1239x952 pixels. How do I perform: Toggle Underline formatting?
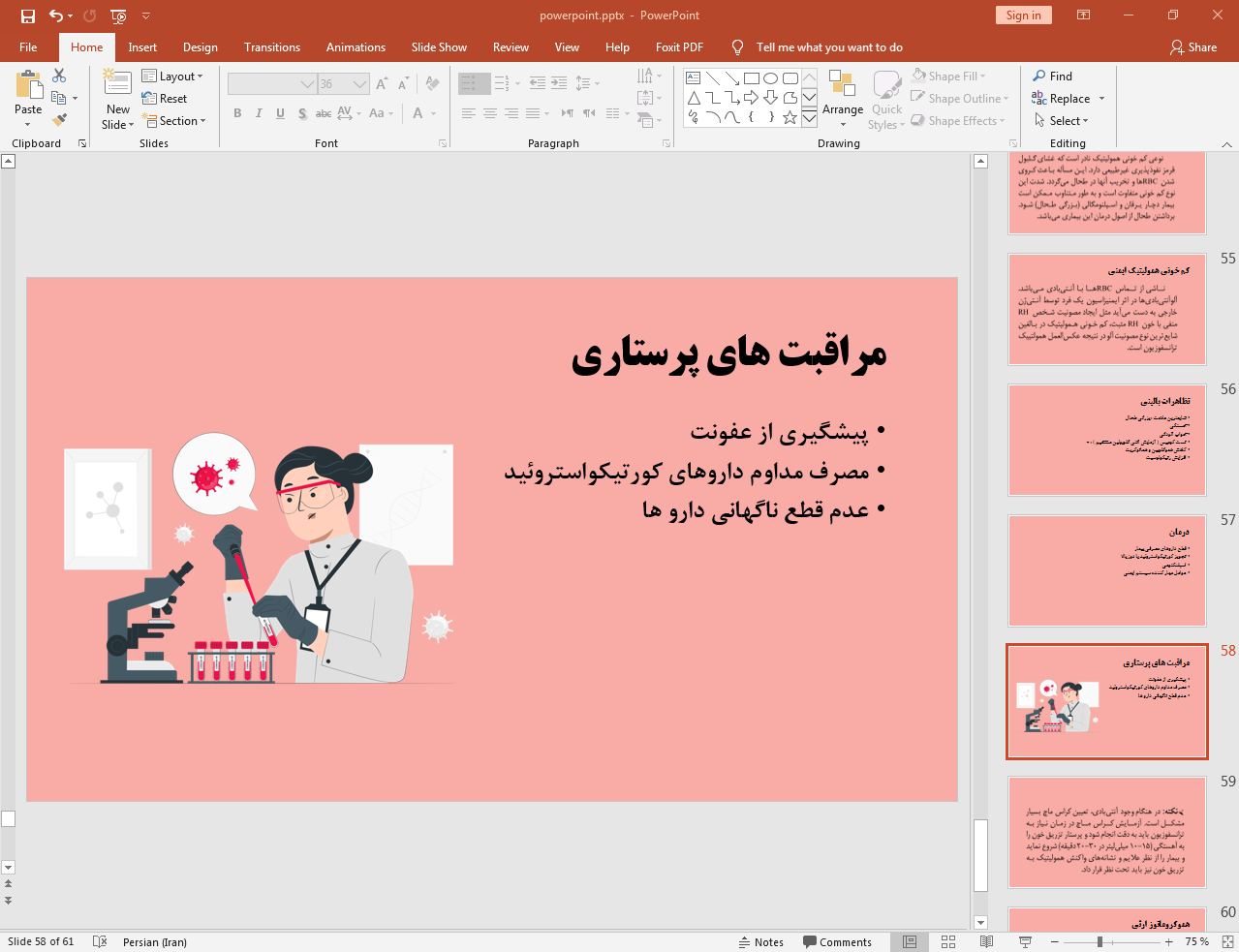pos(280,113)
